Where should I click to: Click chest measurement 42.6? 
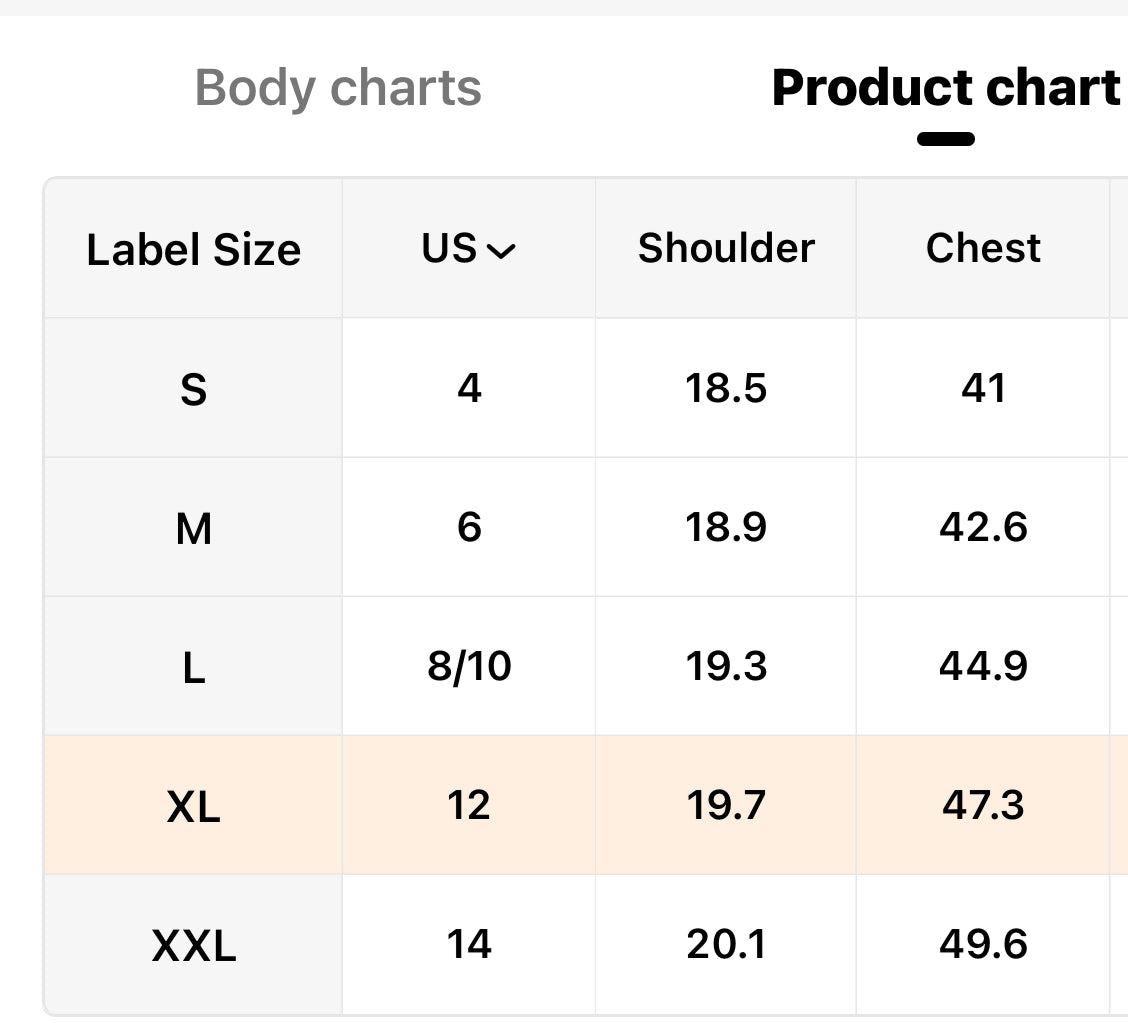[x=983, y=527]
